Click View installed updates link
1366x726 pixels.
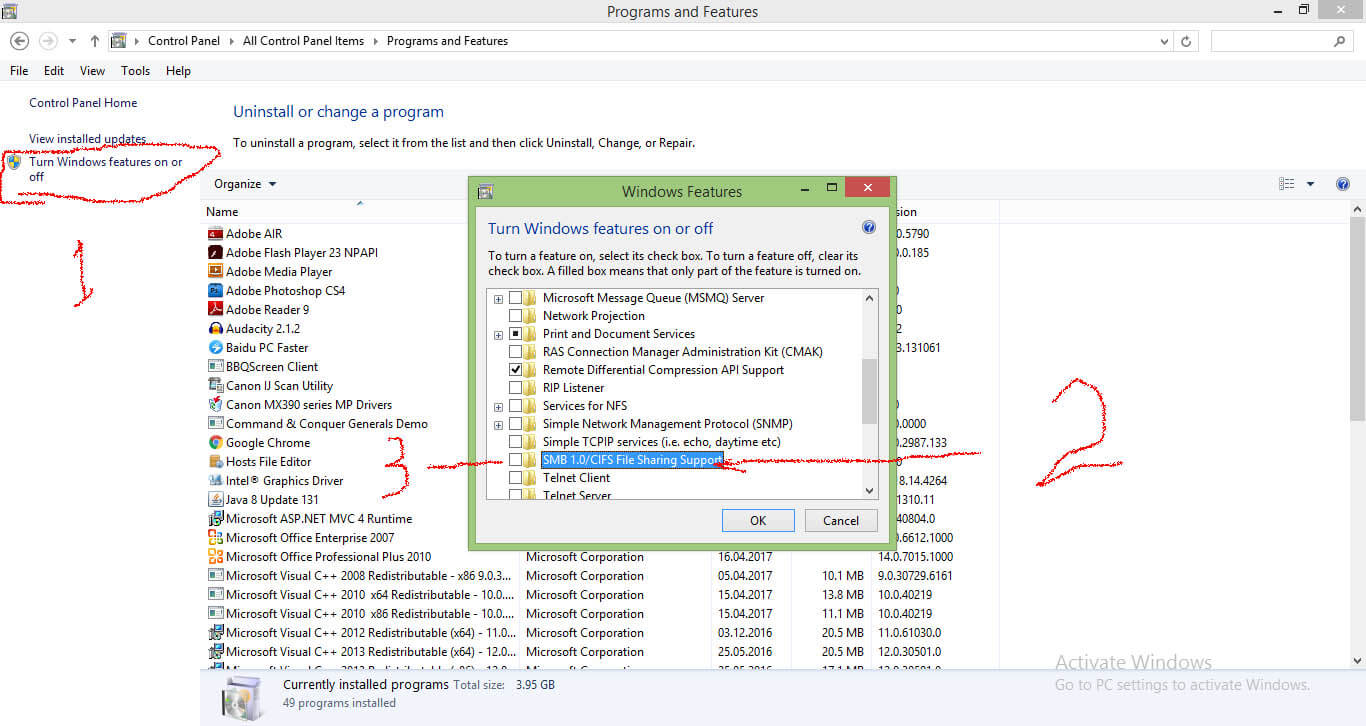pos(87,139)
